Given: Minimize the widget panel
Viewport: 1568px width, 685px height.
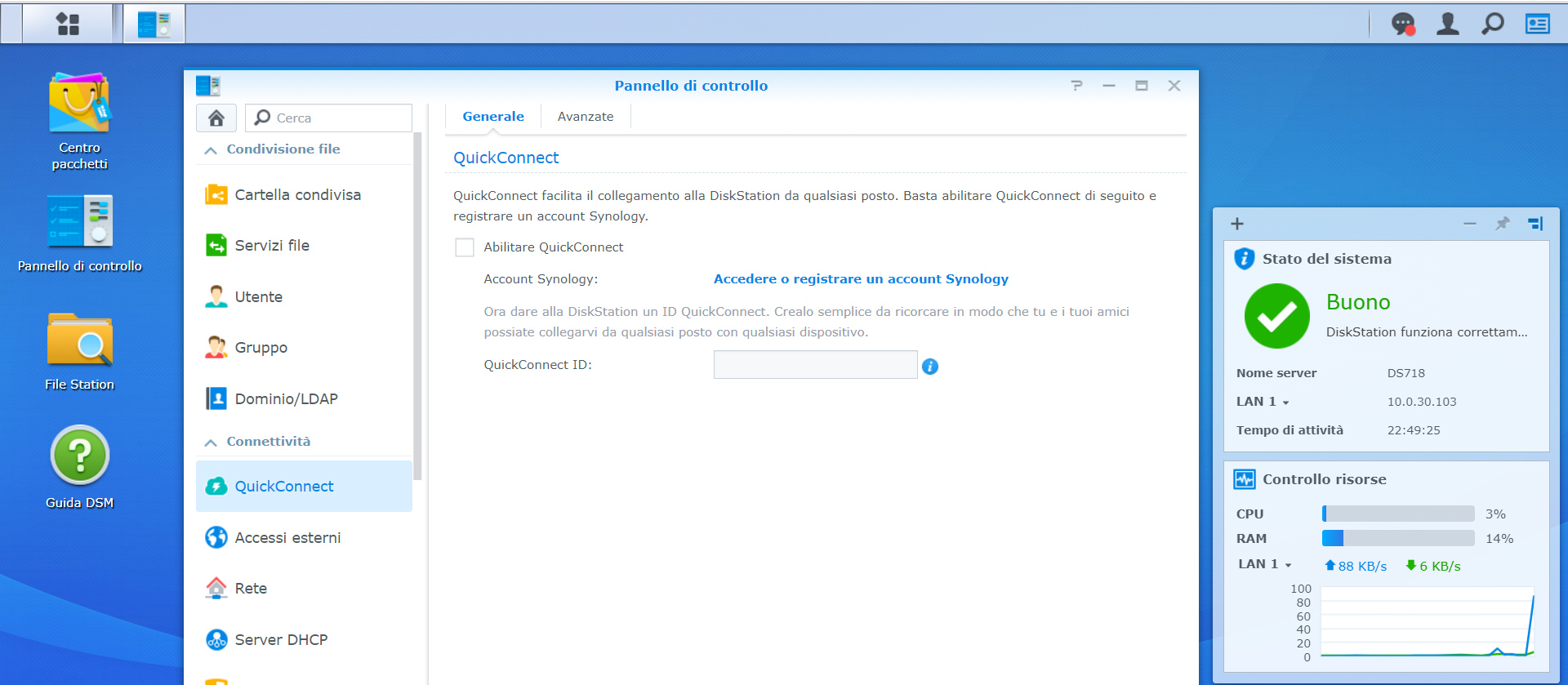Looking at the screenshot, I should (1470, 224).
